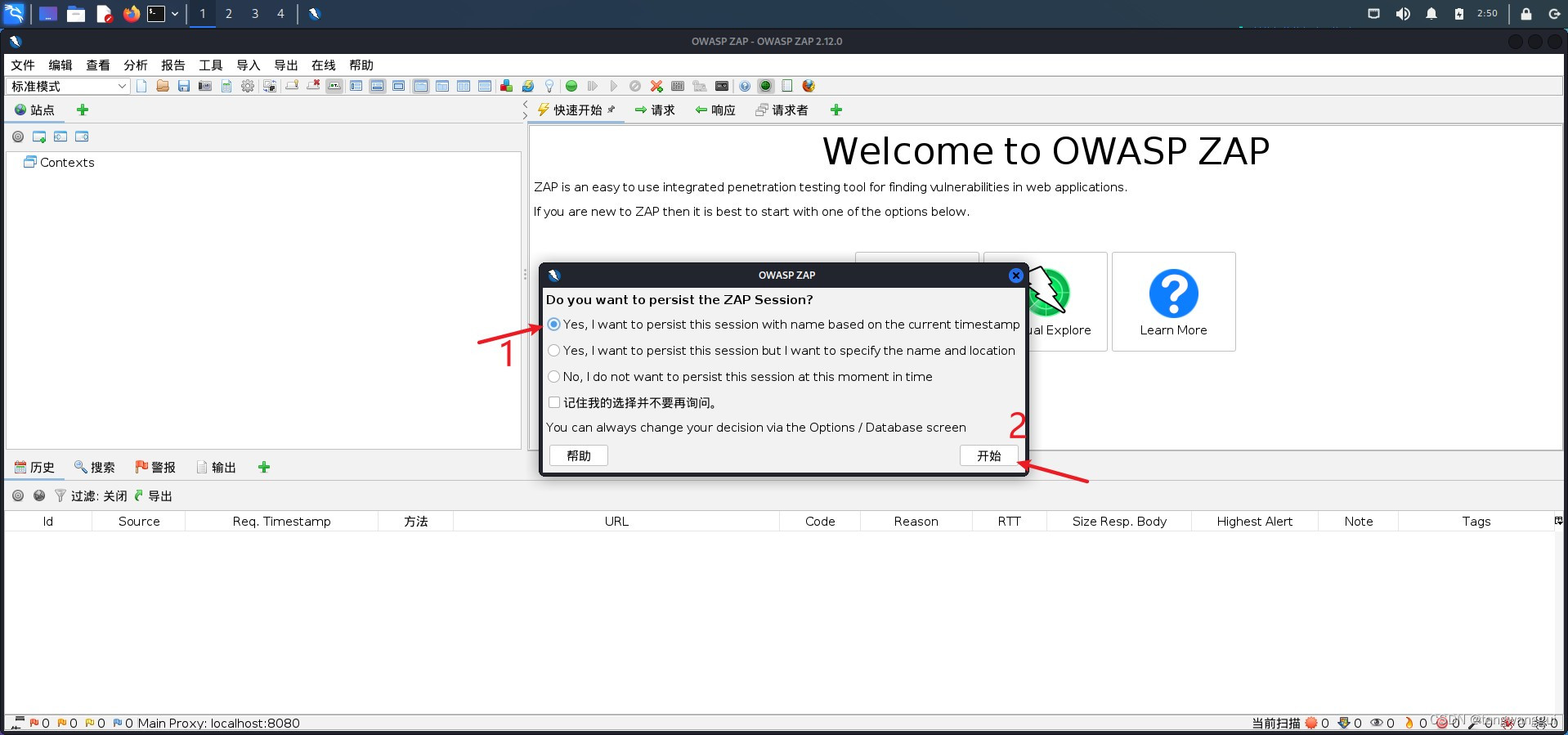This screenshot has height=735, width=1568.
Task: Sort by the Req. Timestamp column header
Action: pos(281,522)
